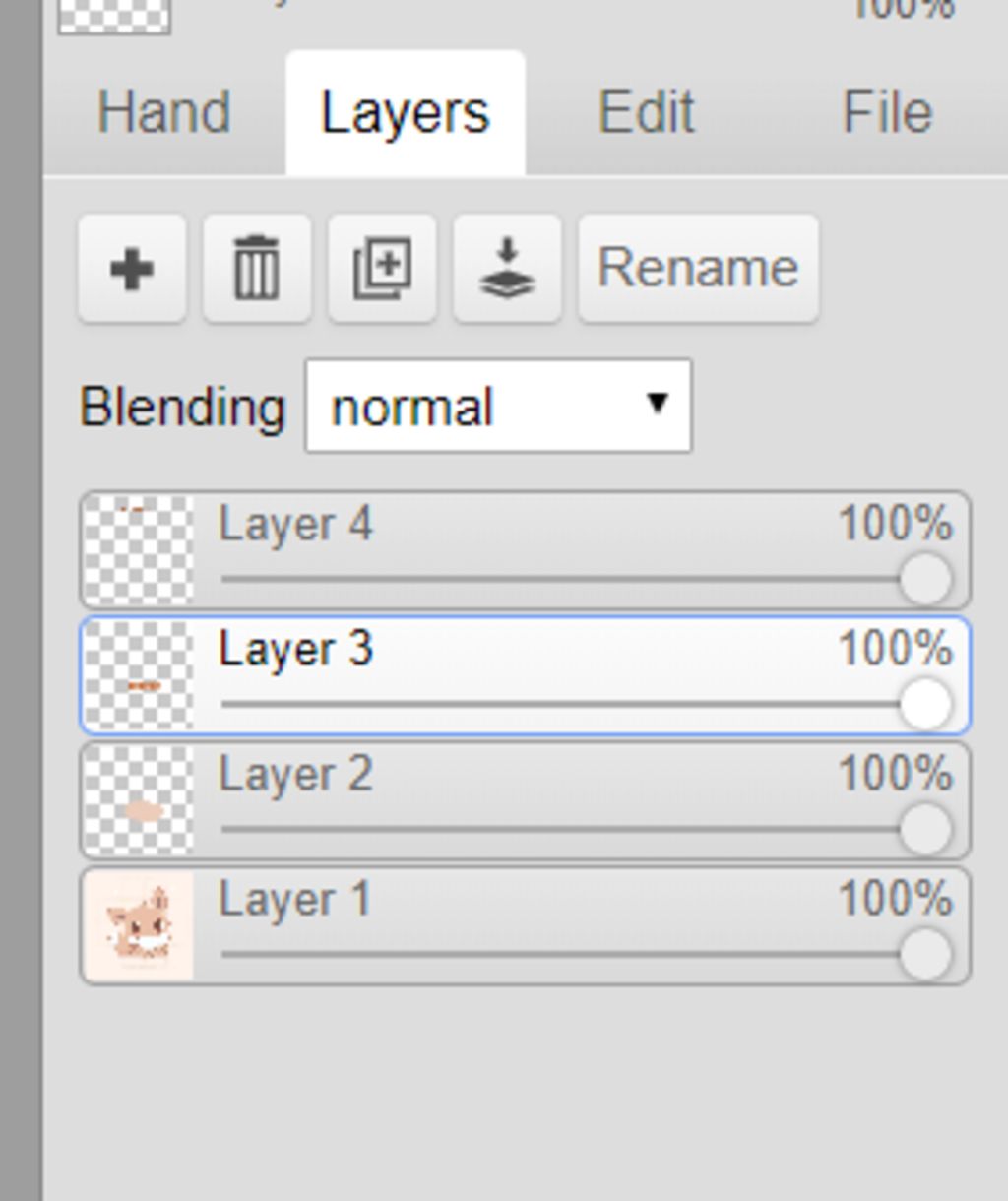This screenshot has width=1008, height=1201.
Task: Click Layer 1 opacity slider handle
Action: coord(925,955)
